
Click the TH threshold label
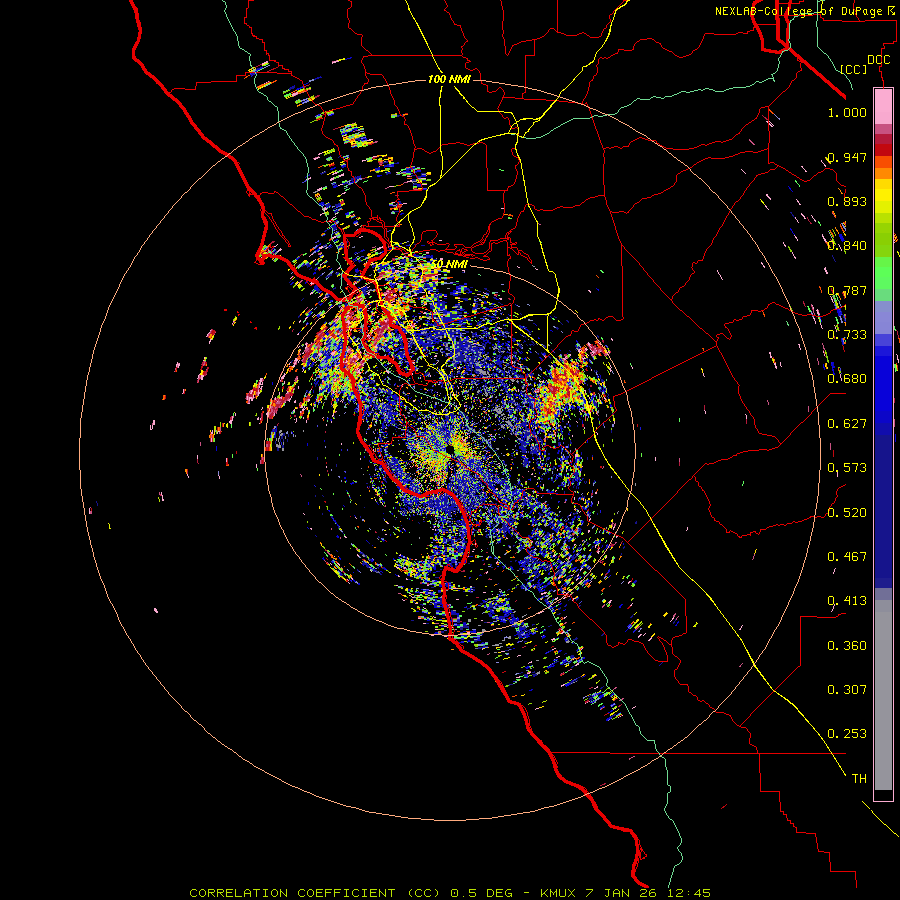(x=859, y=779)
